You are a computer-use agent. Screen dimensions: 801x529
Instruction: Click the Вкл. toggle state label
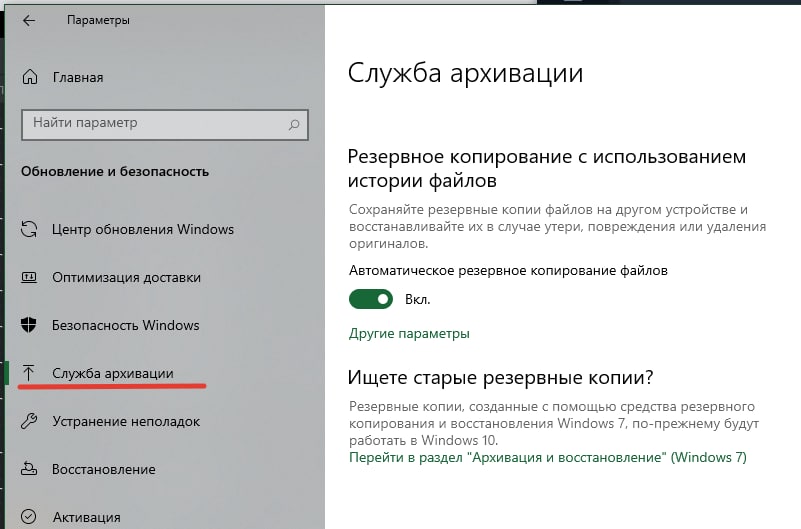tap(417, 300)
